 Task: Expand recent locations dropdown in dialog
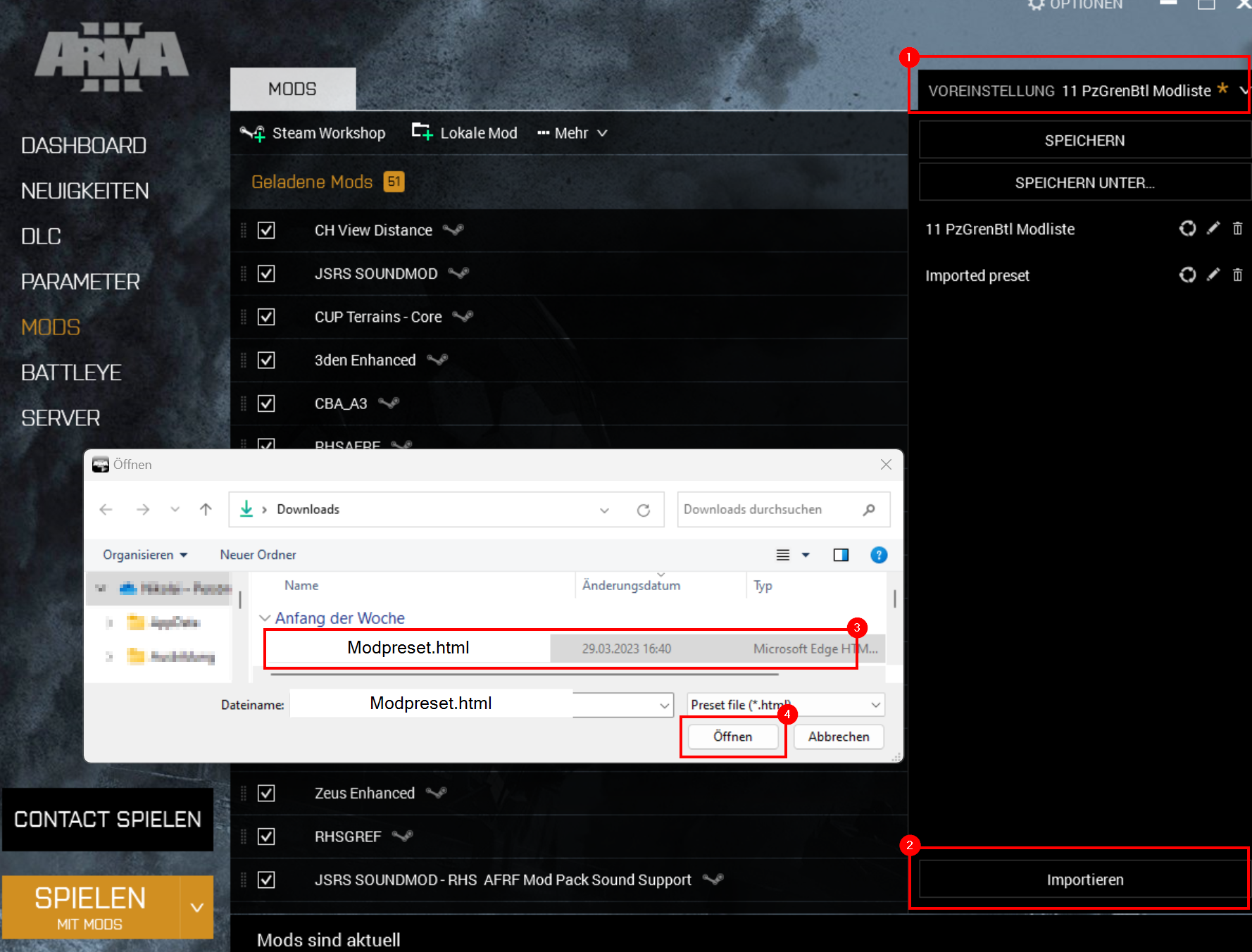[x=175, y=509]
